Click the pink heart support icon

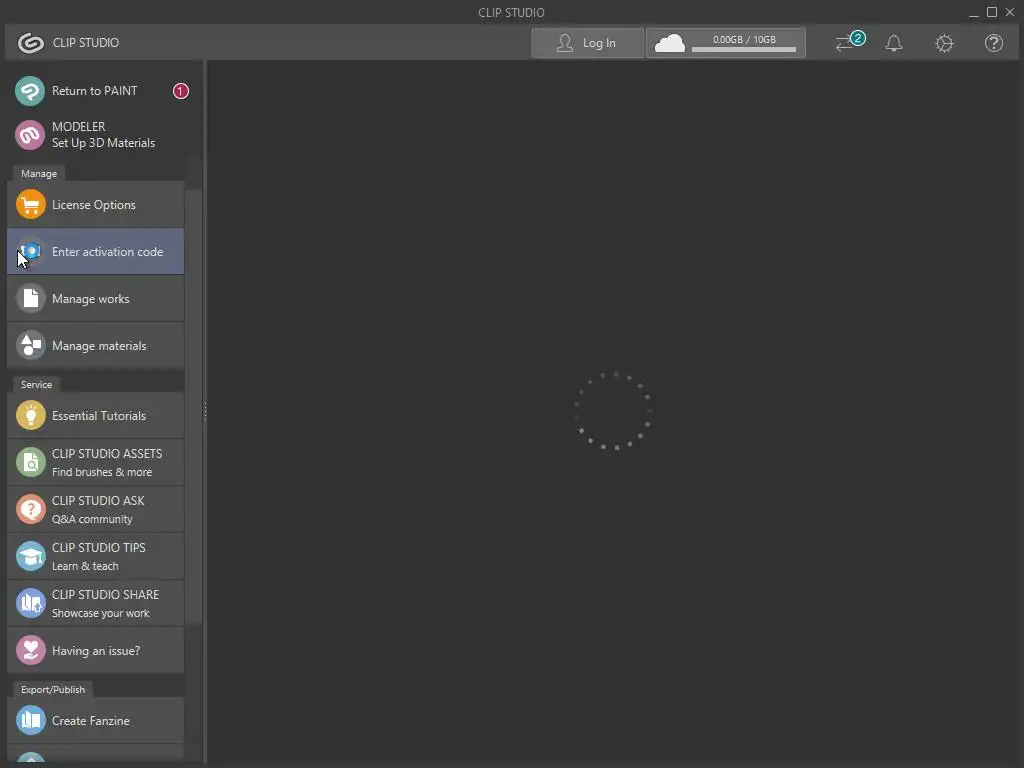pos(31,650)
